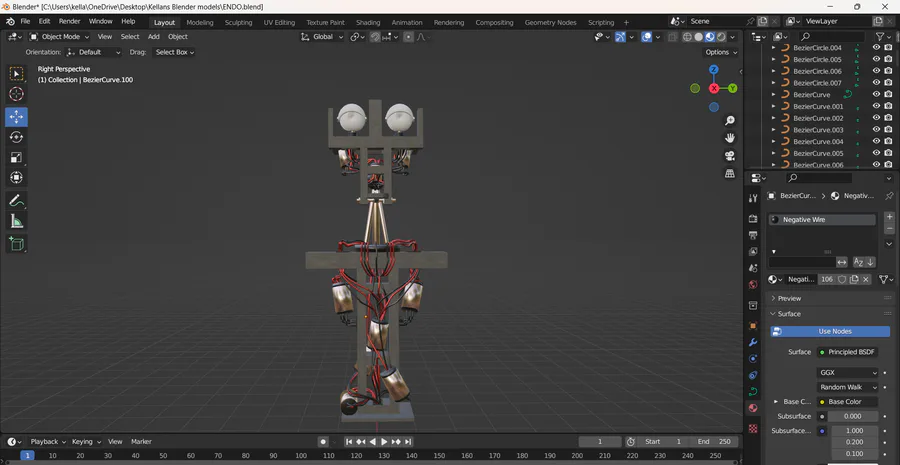Screen dimensions: 900x465
Task: Switch to Geometry Nodes workspace tab
Action: (x=550, y=22)
